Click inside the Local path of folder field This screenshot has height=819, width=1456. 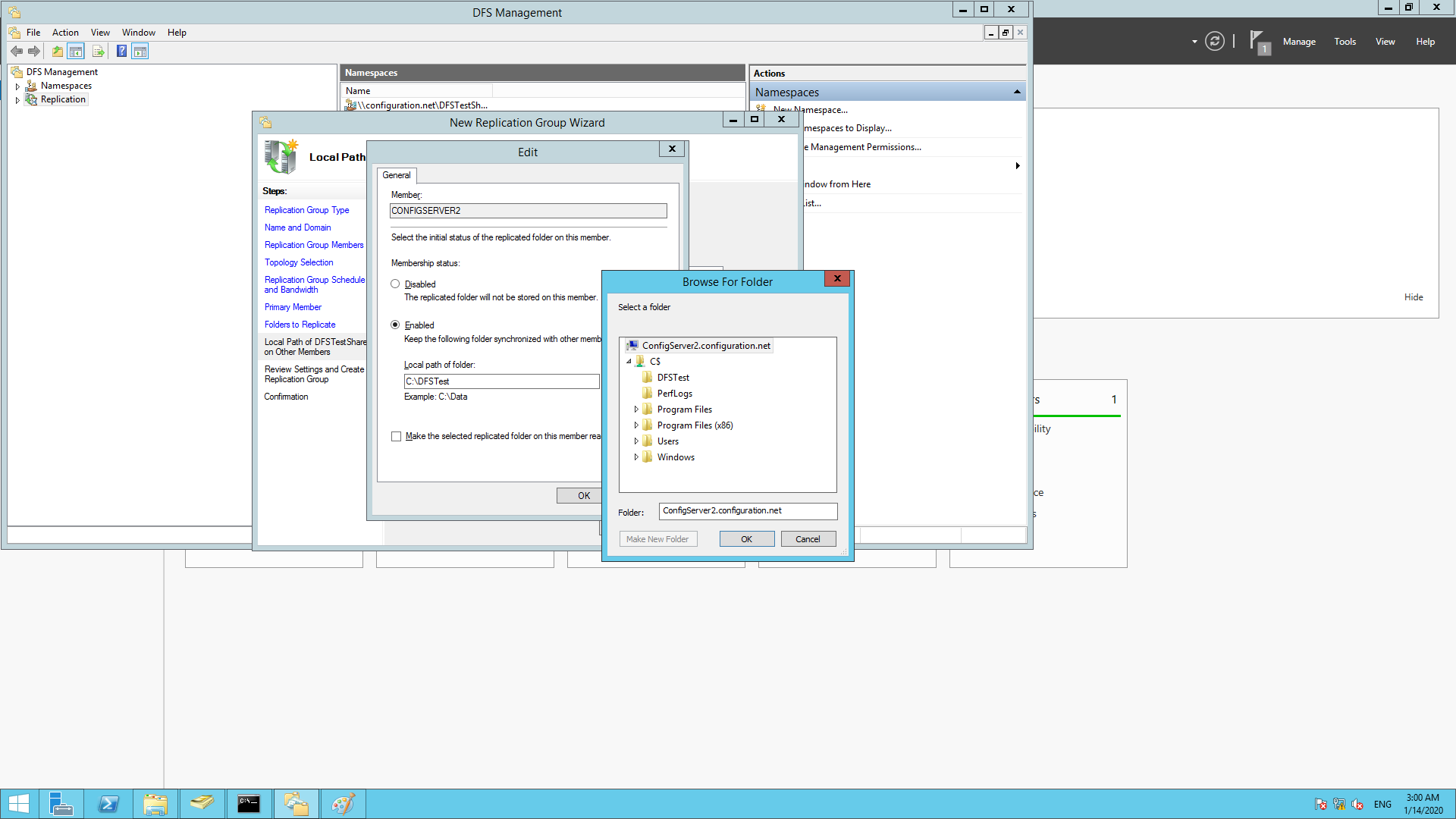tap(500, 381)
